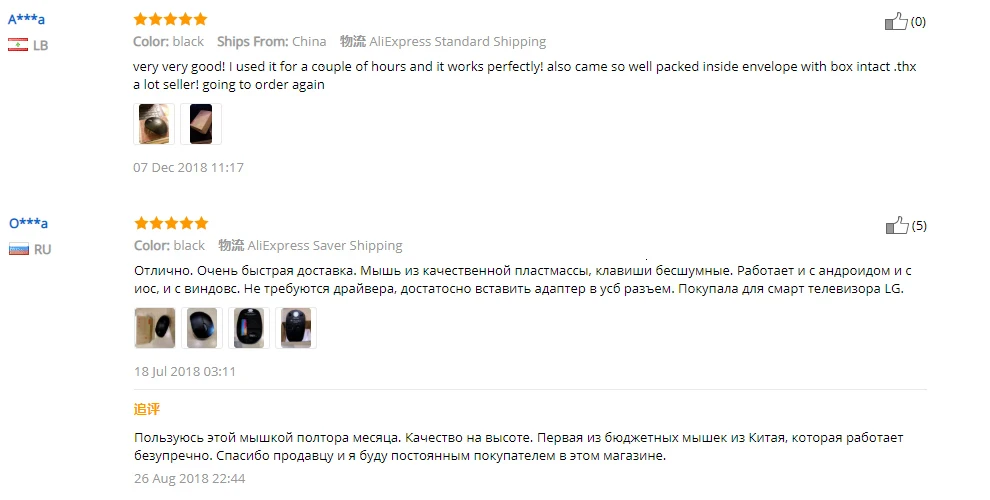Screen dimensions: 990x500
Task: Open O***a's first review photo
Action: pos(155,328)
